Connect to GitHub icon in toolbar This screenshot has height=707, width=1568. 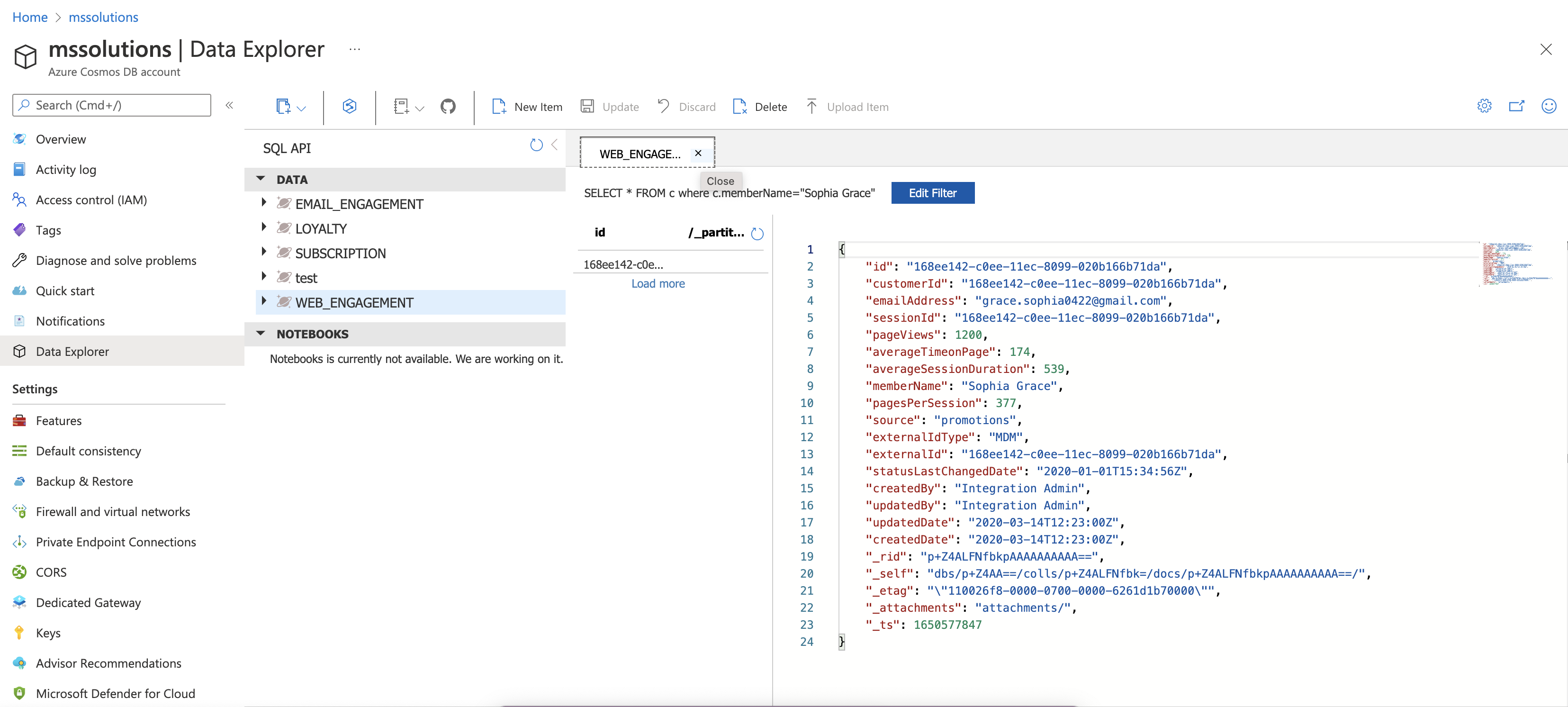448,107
